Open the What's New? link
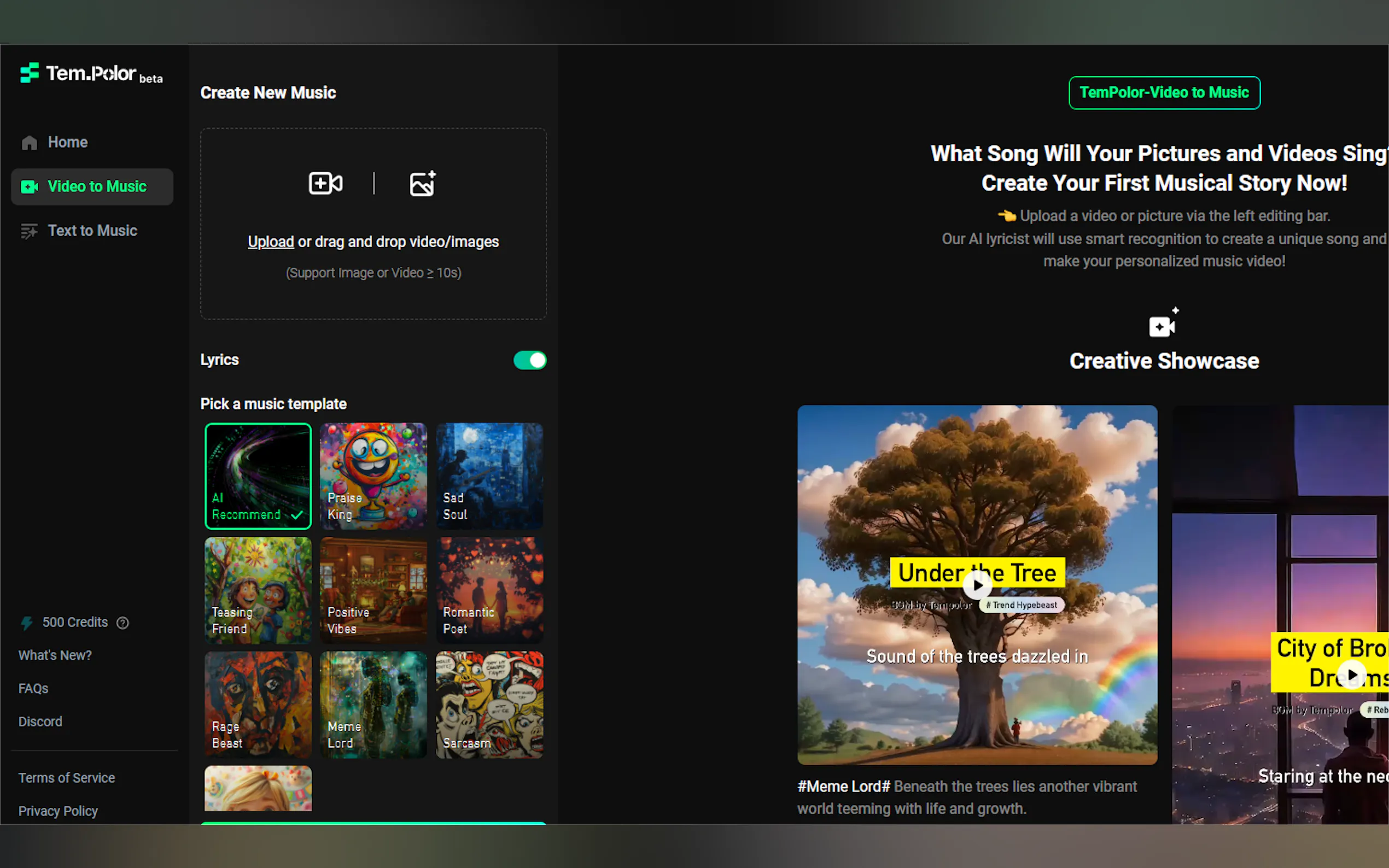The width and height of the screenshot is (1389, 868). tap(55, 655)
